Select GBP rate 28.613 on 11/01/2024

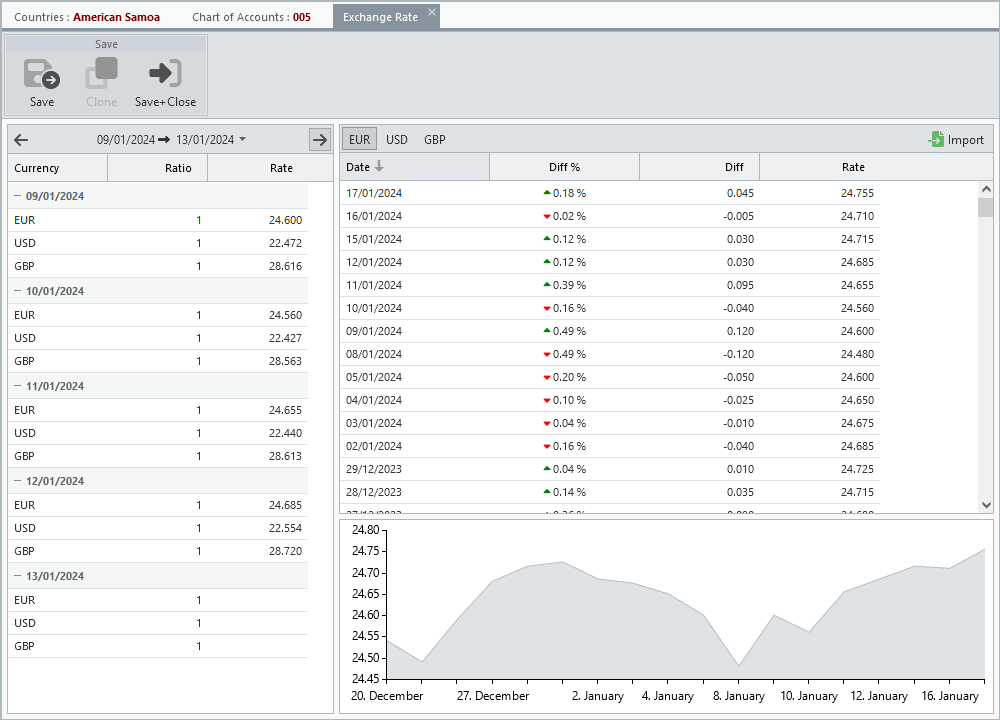(x=285, y=456)
